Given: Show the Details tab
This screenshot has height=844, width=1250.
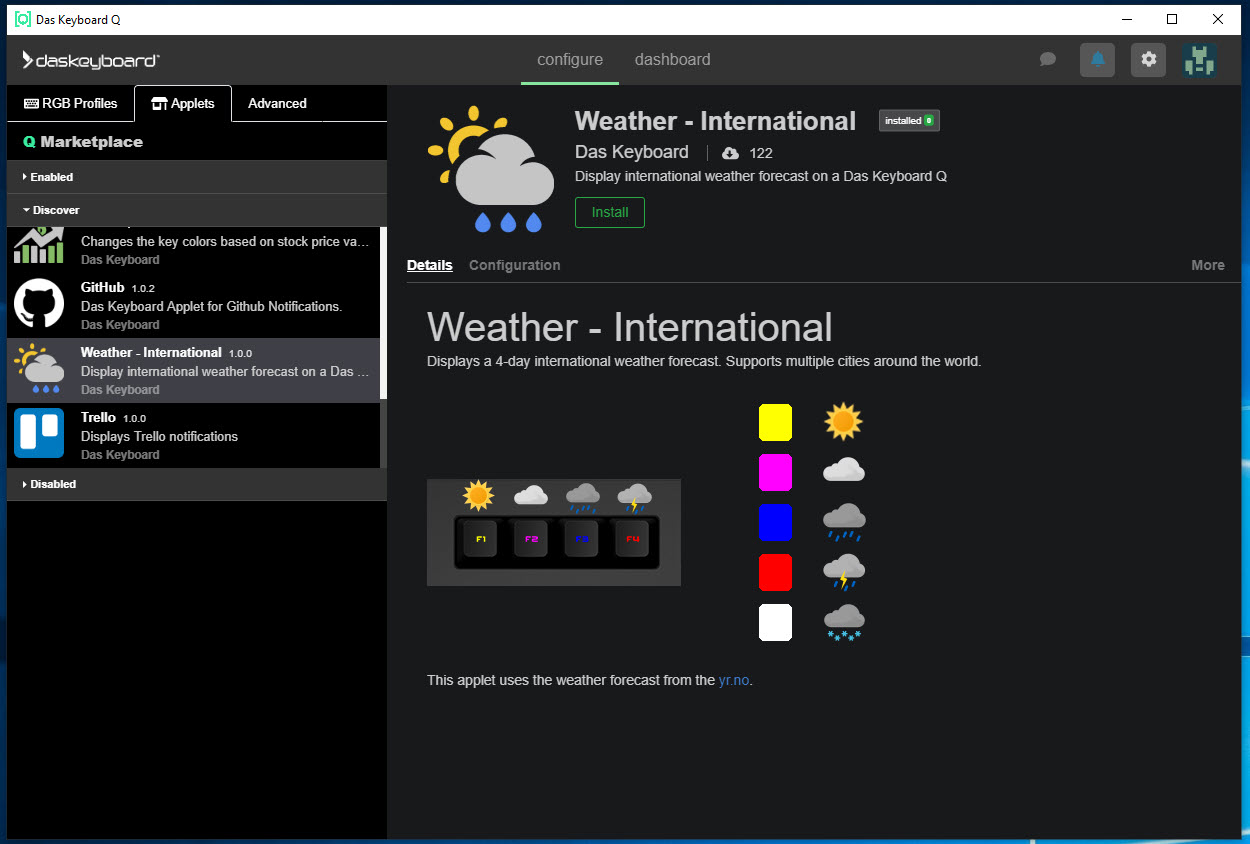Looking at the screenshot, I should click(x=430, y=265).
